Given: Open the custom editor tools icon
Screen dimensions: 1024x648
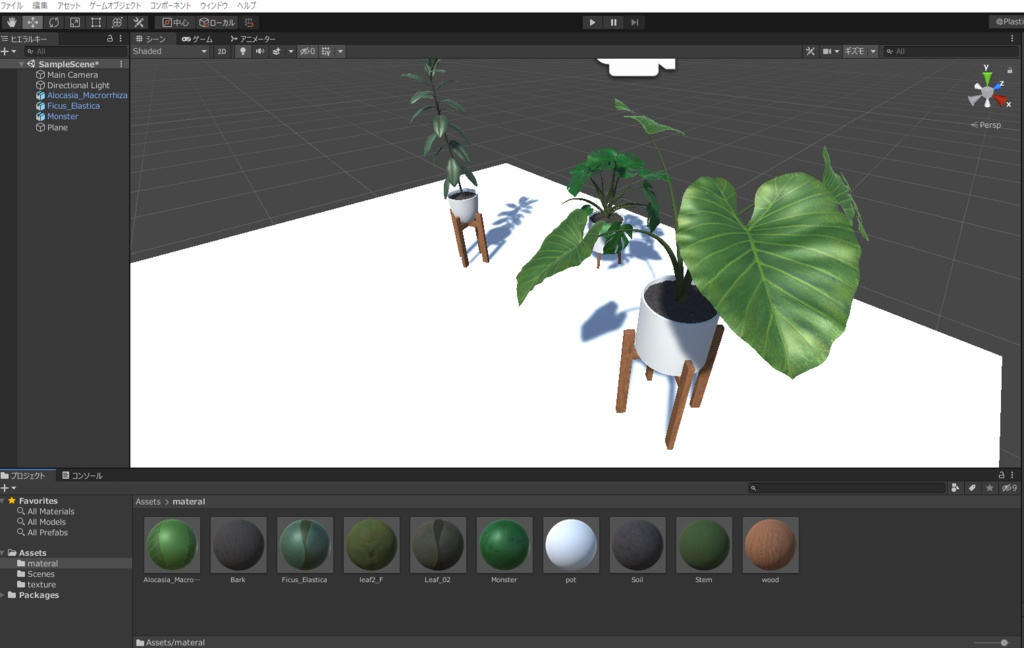Looking at the screenshot, I should coord(137,22).
